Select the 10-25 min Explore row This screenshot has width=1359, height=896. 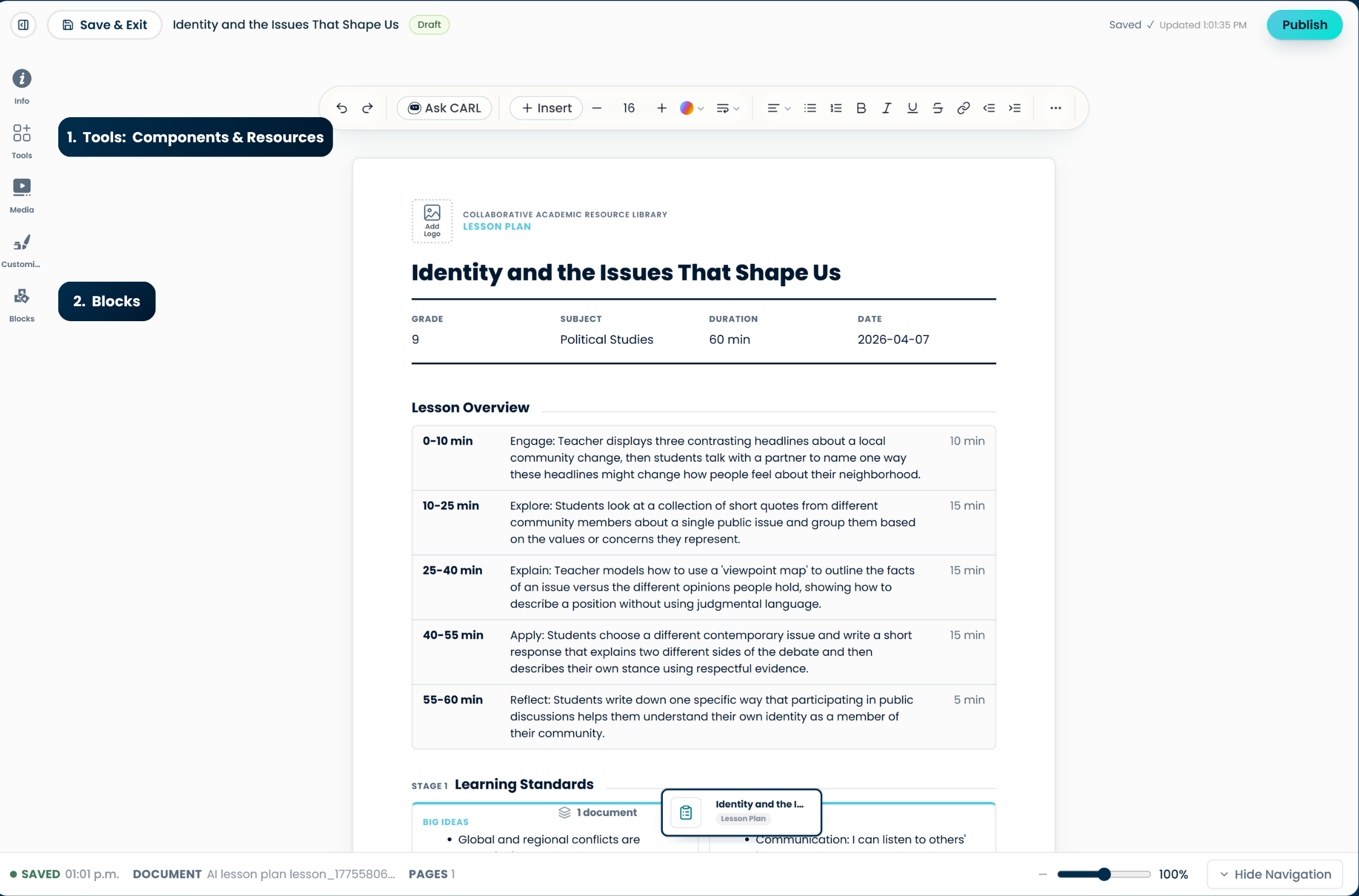pyautogui.click(x=704, y=522)
